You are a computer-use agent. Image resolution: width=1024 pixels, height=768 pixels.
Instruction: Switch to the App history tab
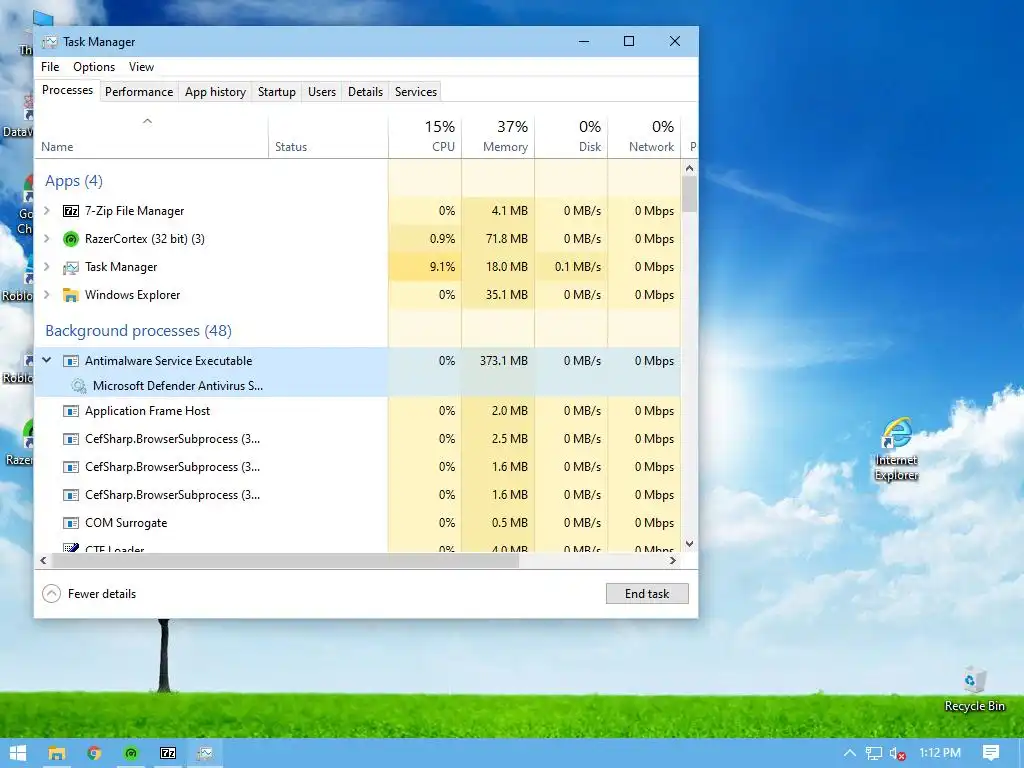point(216,92)
